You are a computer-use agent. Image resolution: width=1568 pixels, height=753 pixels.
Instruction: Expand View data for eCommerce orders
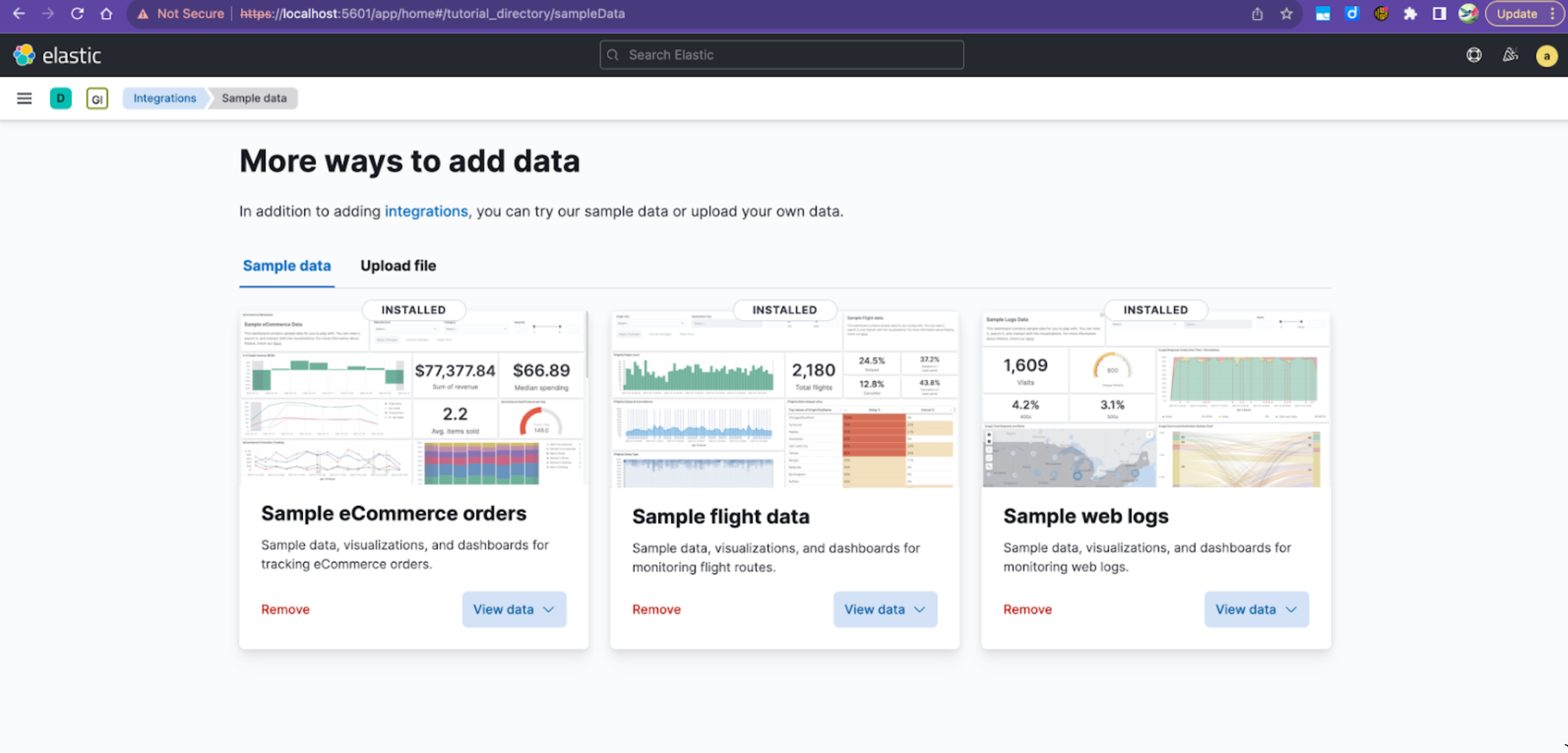point(514,609)
